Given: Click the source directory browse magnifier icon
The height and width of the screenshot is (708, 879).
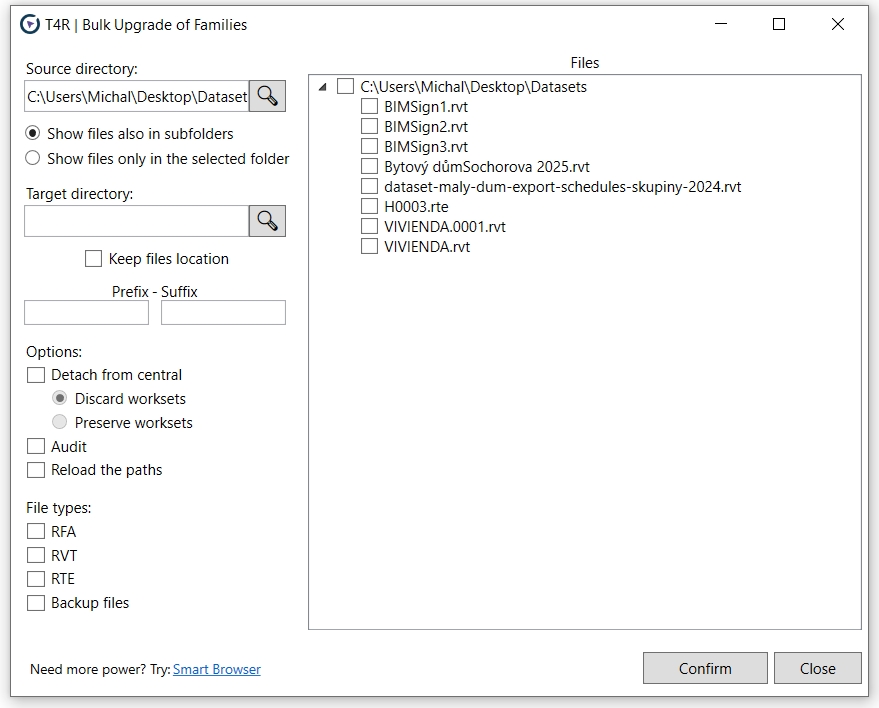Looking at the screenshot, I should (x=267, y=96).
